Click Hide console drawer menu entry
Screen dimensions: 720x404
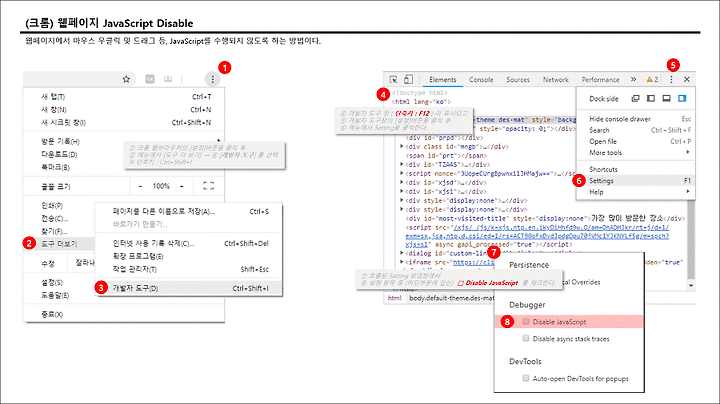click(x=636, y=119)
